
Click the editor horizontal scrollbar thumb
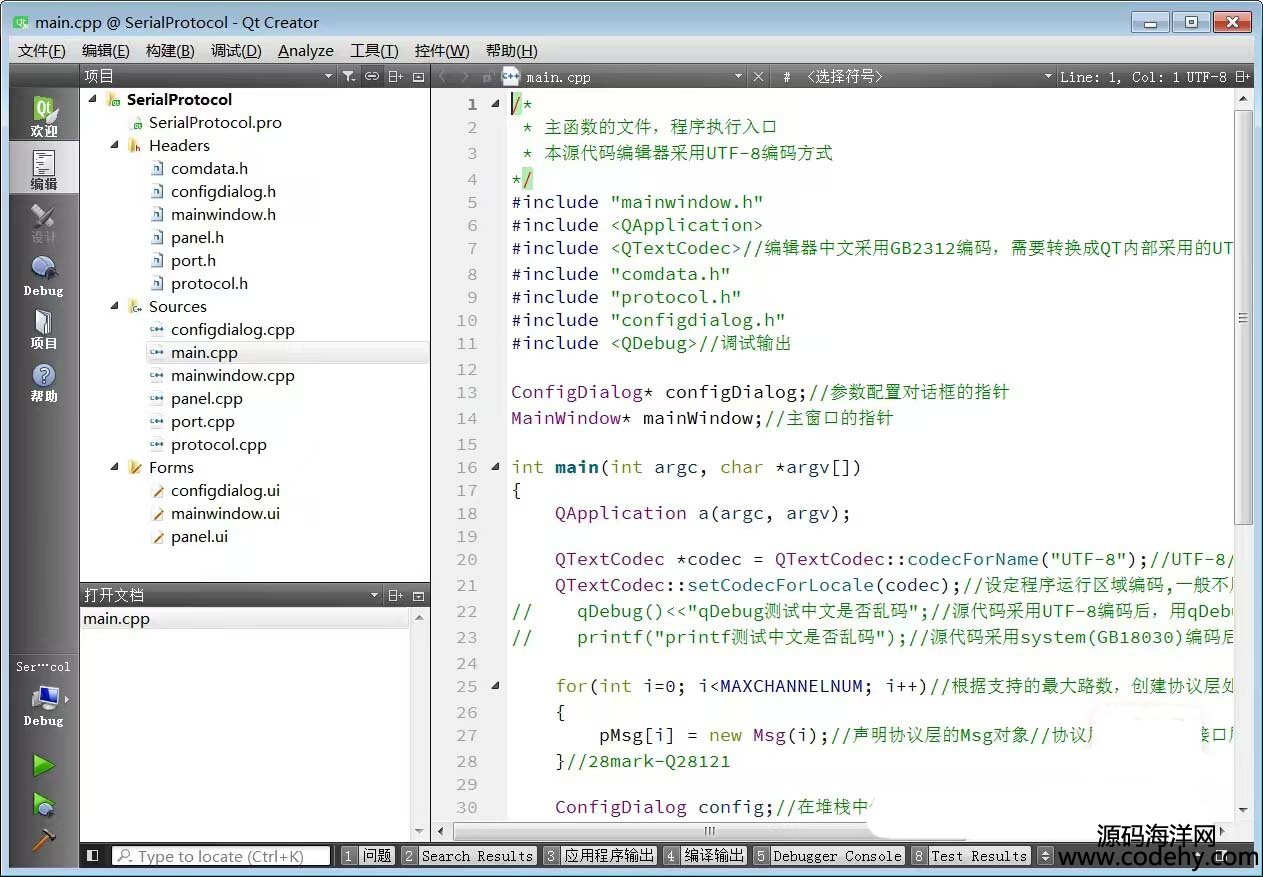[x=709, y=831]
